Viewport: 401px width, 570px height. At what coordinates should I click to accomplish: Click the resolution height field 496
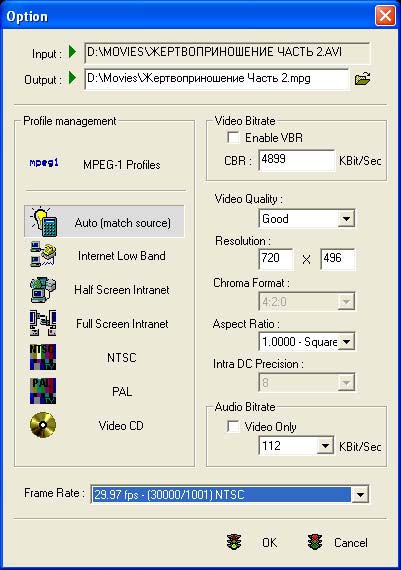pyautogui.click(x=338, y=259)
